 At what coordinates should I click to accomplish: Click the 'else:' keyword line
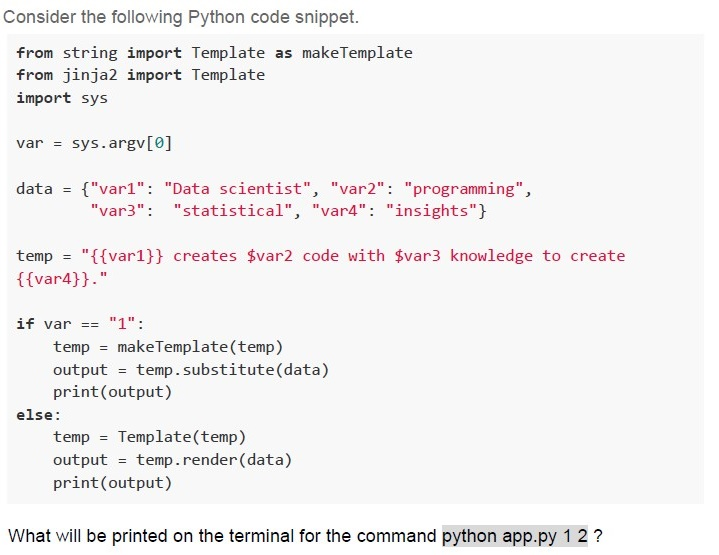click(39, 415)
